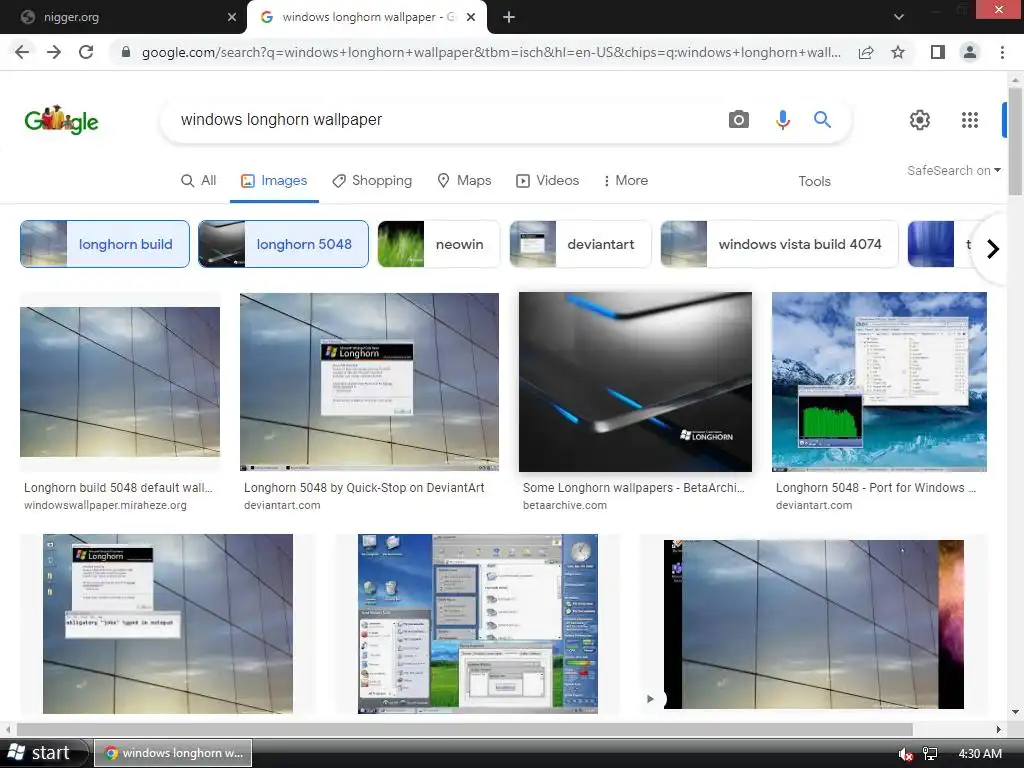Switch to the Videos tab
This screenshot has height=768, width=1024.
[x=547, y=181]
